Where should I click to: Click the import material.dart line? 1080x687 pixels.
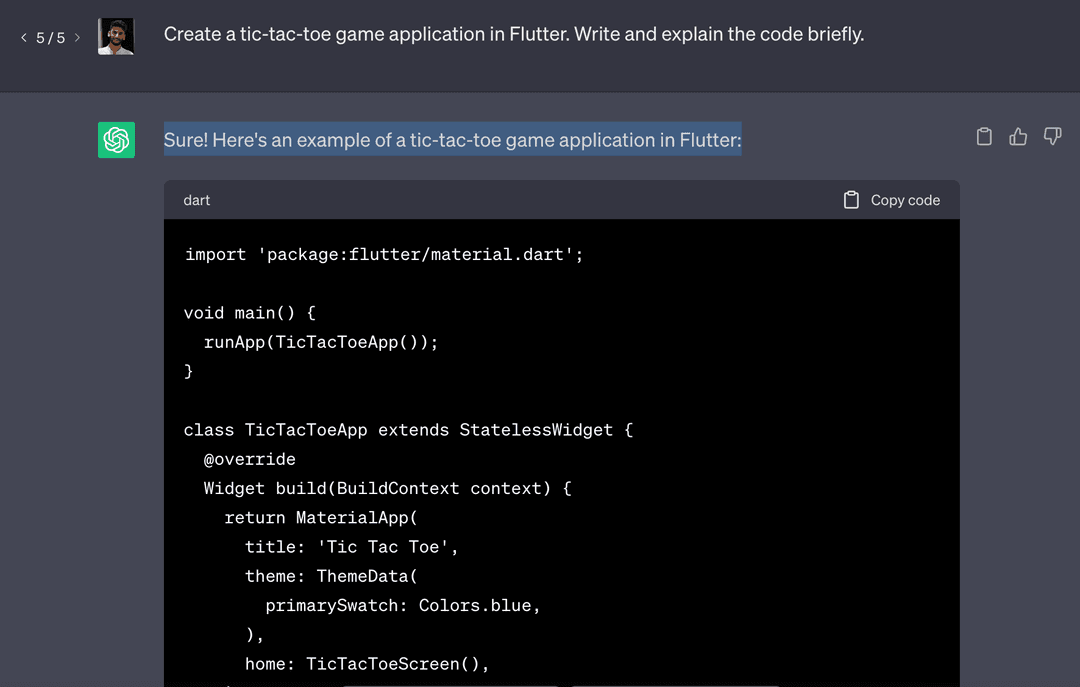coord(383,254)
